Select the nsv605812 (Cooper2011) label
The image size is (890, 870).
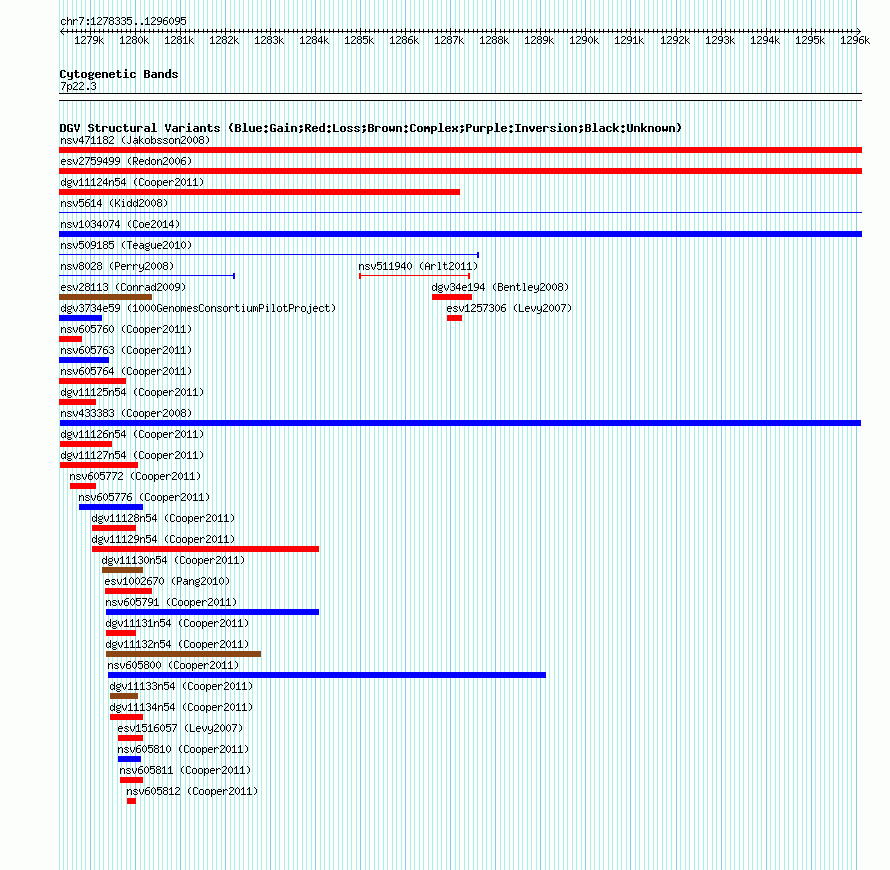(x=192, y=791)
